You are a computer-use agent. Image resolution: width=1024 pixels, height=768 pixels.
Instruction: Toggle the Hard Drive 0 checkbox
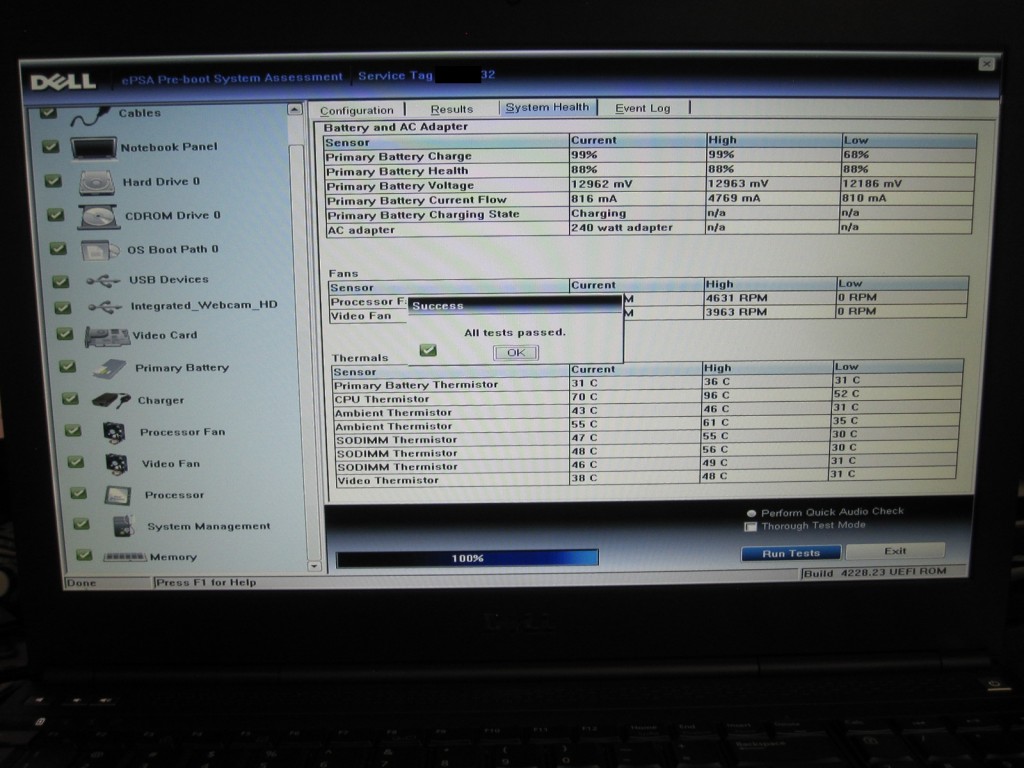click(x=53, y=180)
